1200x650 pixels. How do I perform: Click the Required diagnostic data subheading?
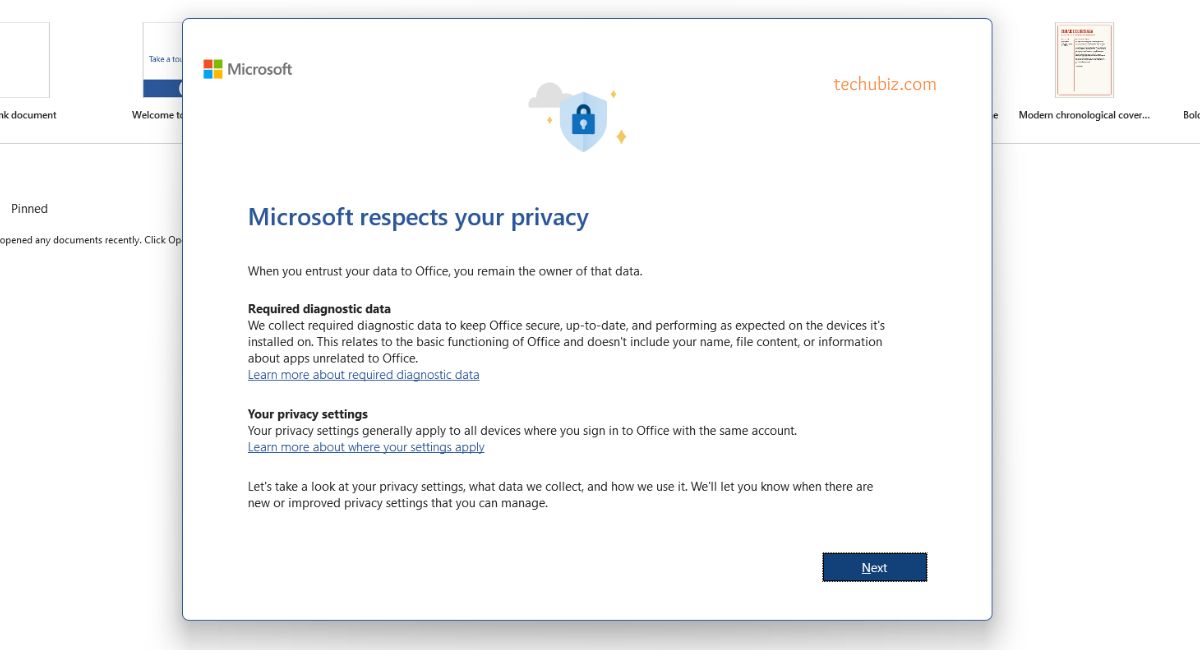coord(319,309)
